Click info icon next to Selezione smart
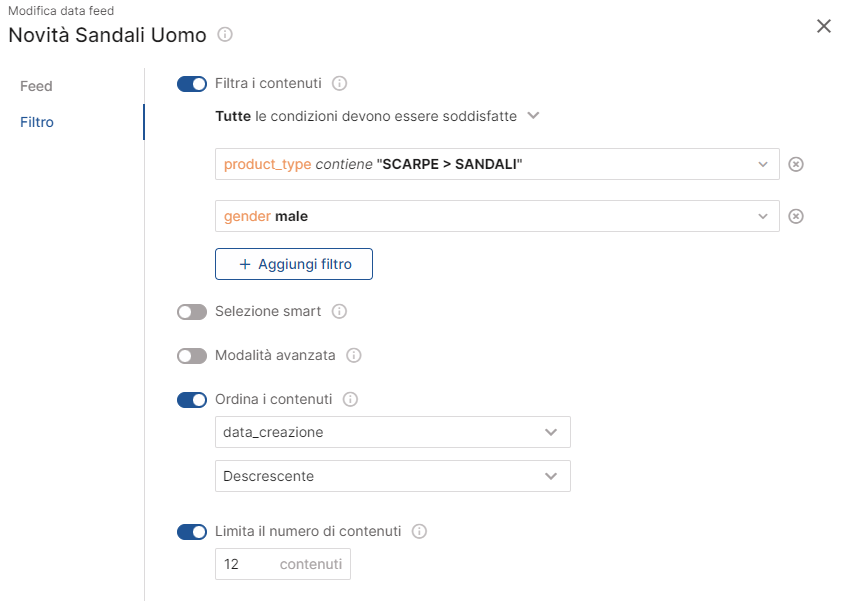 click(339, 311)
